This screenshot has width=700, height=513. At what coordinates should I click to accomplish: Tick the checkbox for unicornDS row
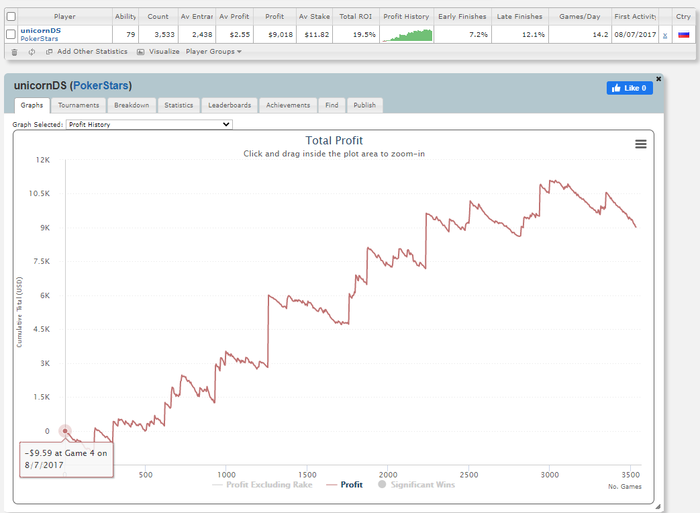click(x=11, y=34)
